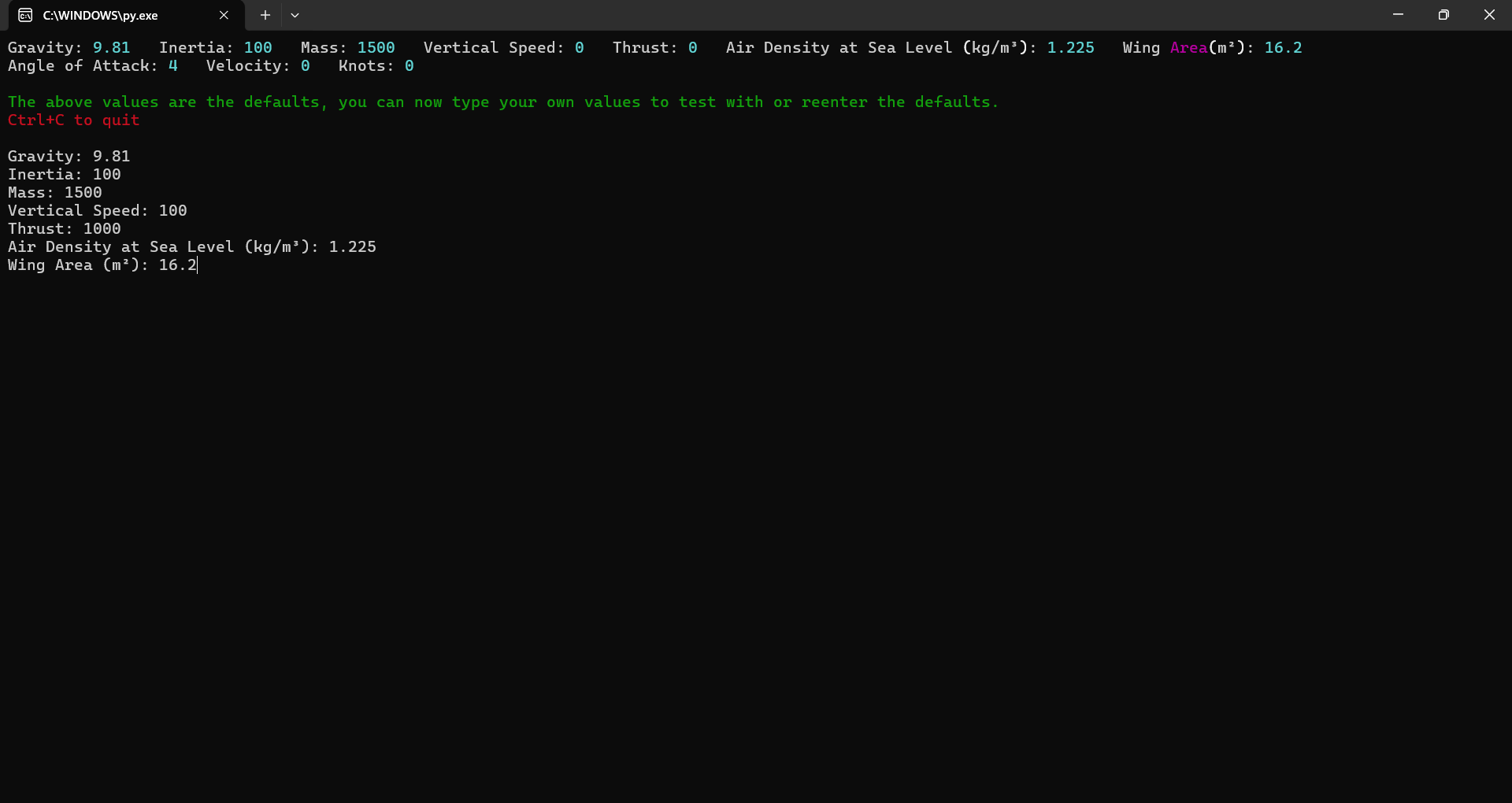
Task: Click the cyan default Air Density value 1.225
Action: tap(1070, 48)
